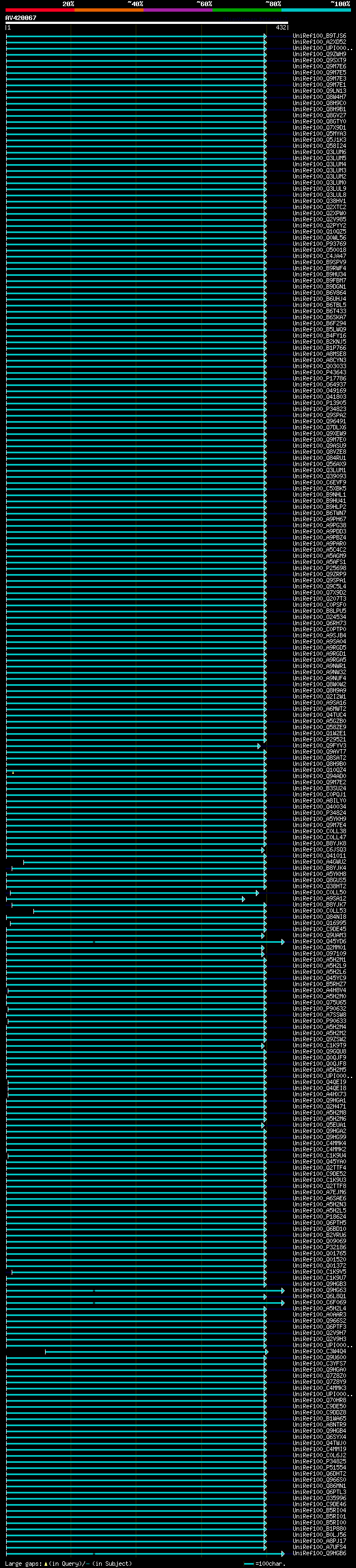This screenshot has height=1568, width=356.
Task: Click the alignment bar for UniRef100_Q9FYV3
Action: (133, 746)
